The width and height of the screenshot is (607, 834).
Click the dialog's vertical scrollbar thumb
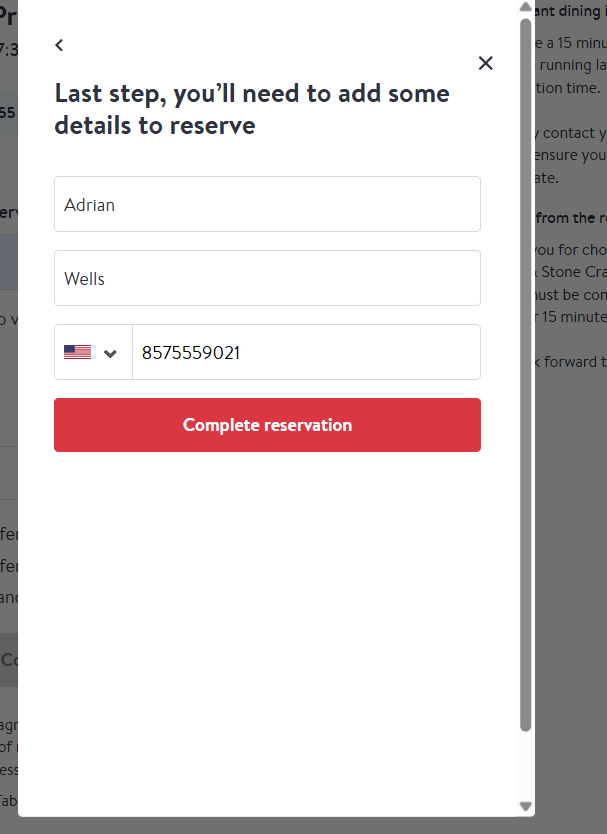526,370
